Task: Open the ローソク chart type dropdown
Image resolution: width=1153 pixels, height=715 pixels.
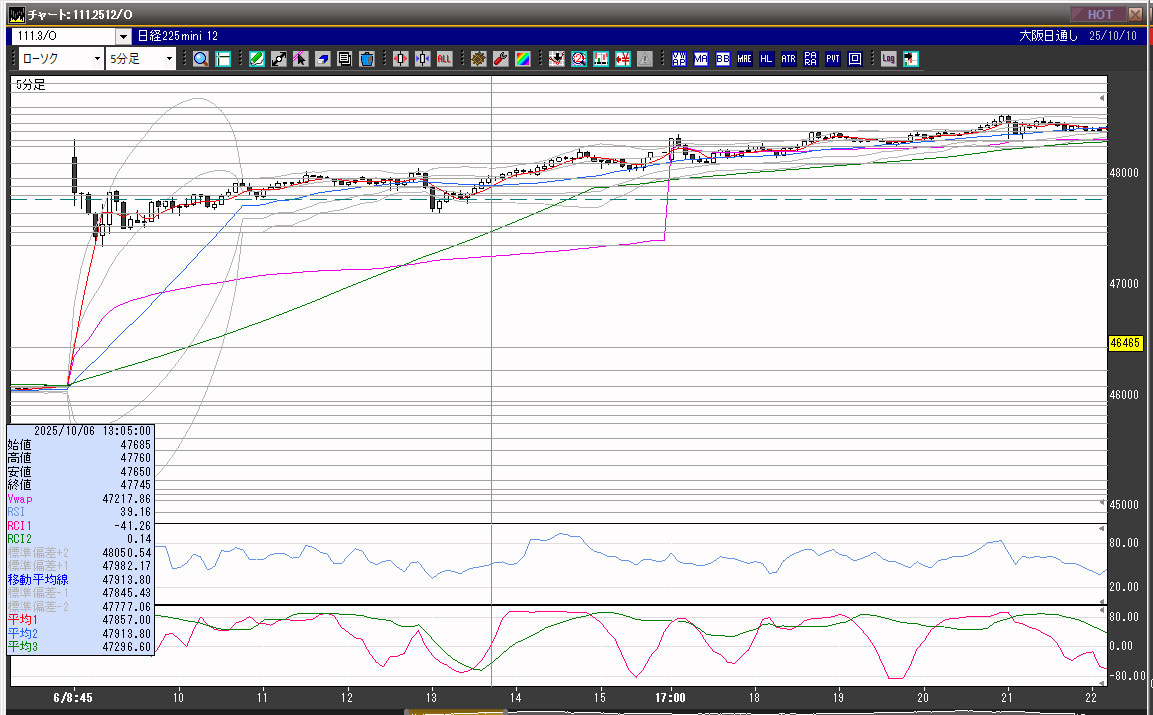Action: pos(60,59)
